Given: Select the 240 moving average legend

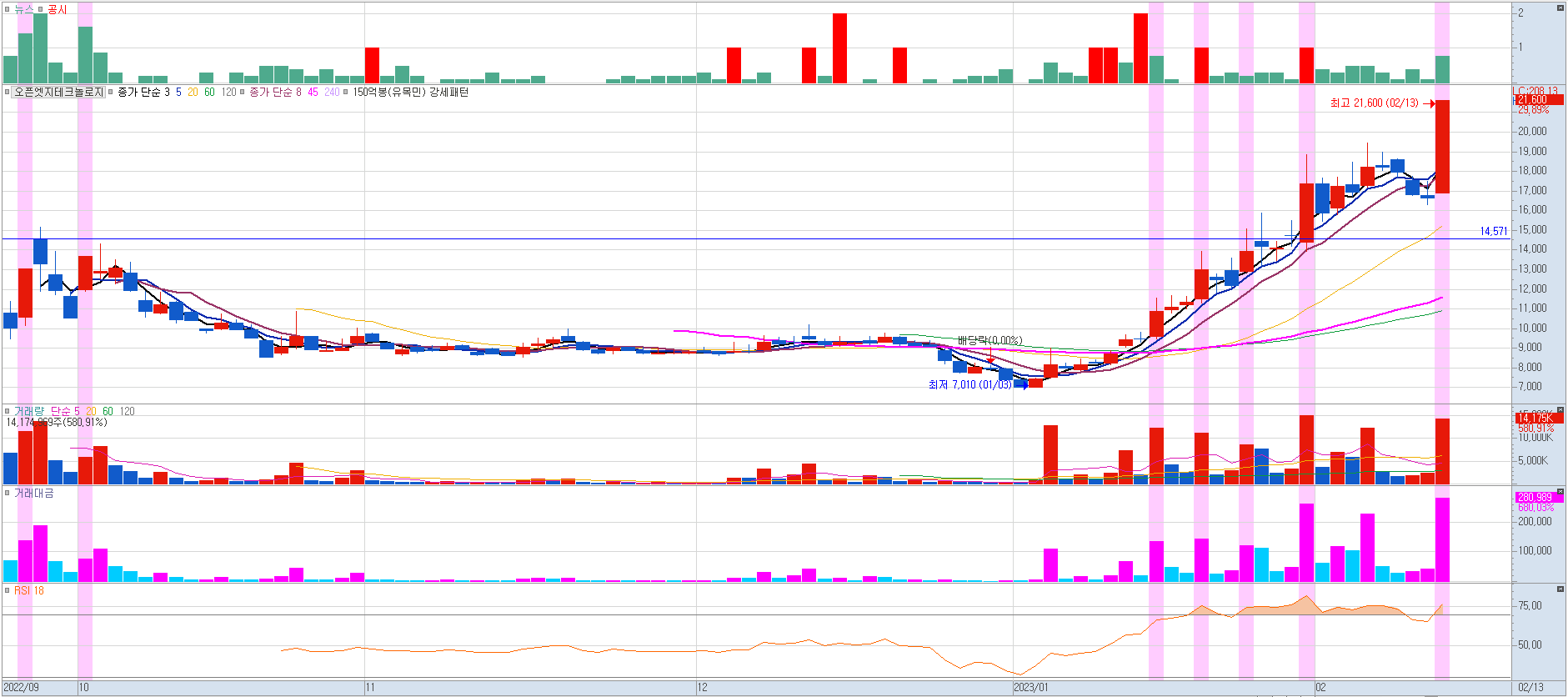Looking at the screenshot, I should click(332, 92).
